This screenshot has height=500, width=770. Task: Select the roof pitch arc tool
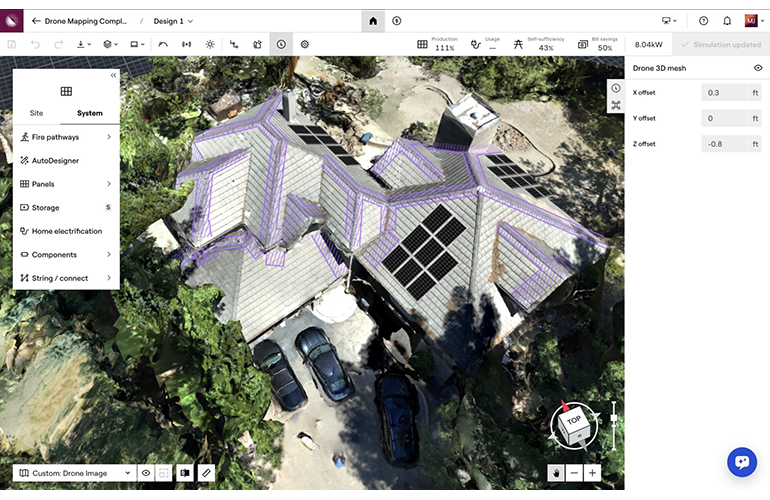coord(163,44)
